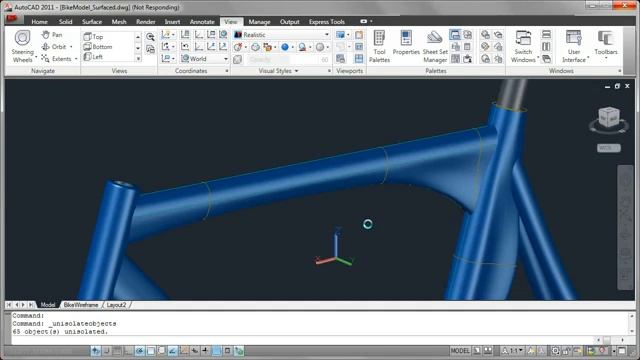The height and width of the screenshot is (360, 640).
Task: Toggle Ortho Mode in status bar
Action: pos(129,351)
